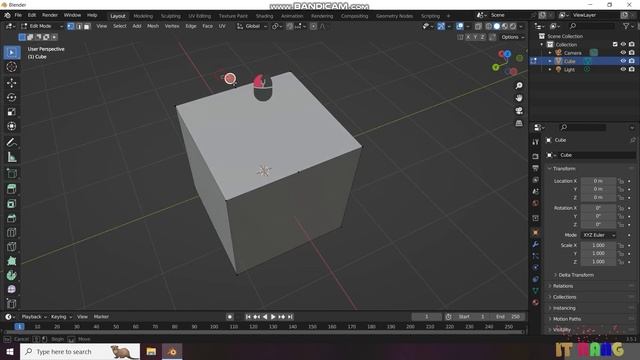Open Playback dropdown in timeline

(34, 317)
